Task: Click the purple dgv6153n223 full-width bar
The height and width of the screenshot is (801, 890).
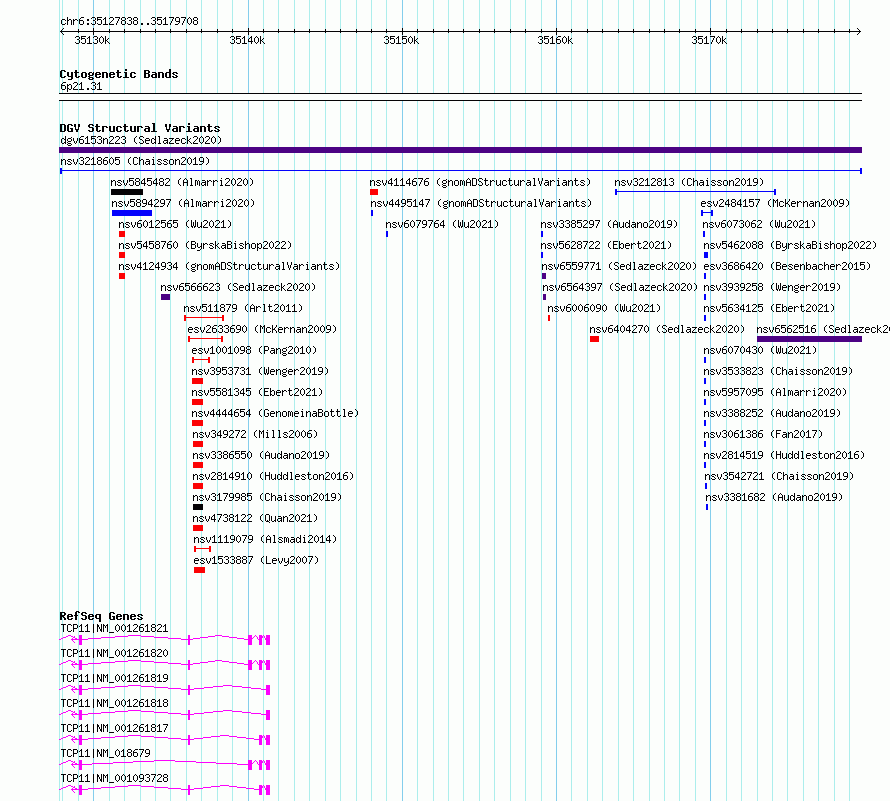Action: tap(460, 150)
